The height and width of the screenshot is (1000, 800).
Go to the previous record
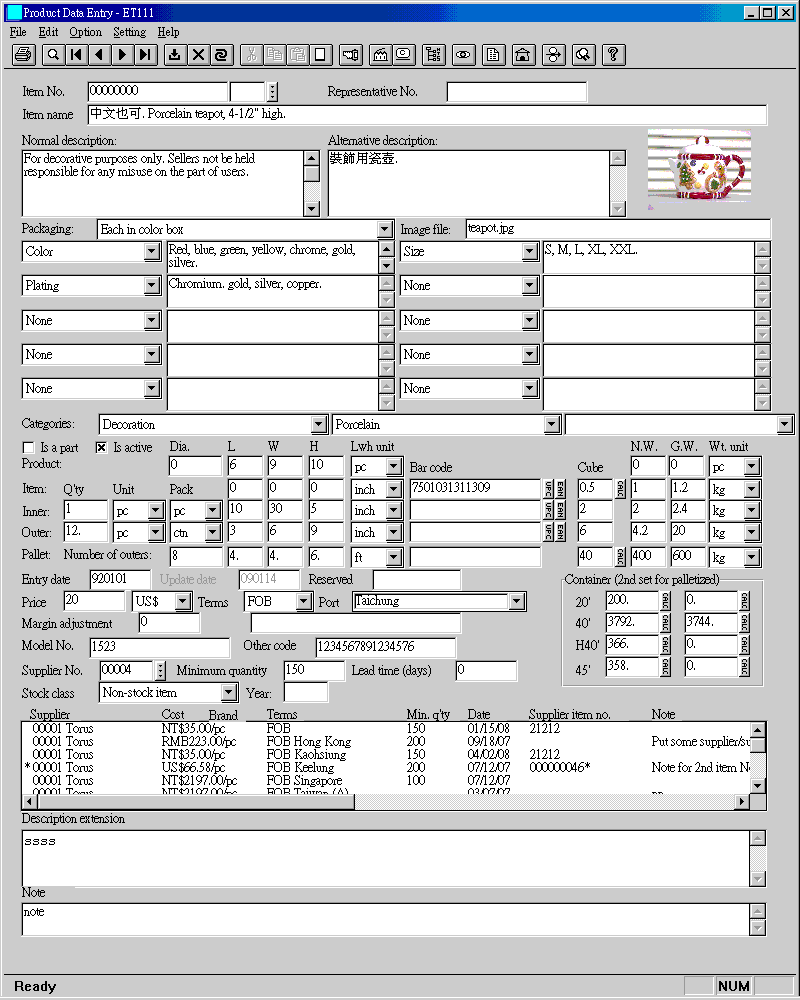click(100, 55)
